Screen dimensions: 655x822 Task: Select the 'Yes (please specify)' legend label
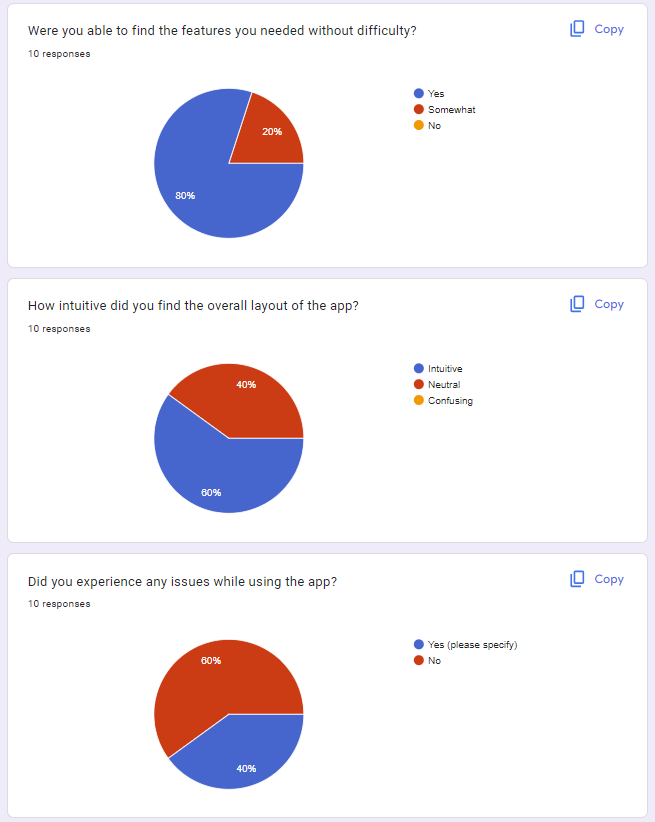pyautogui.click(x=472, y=645)
